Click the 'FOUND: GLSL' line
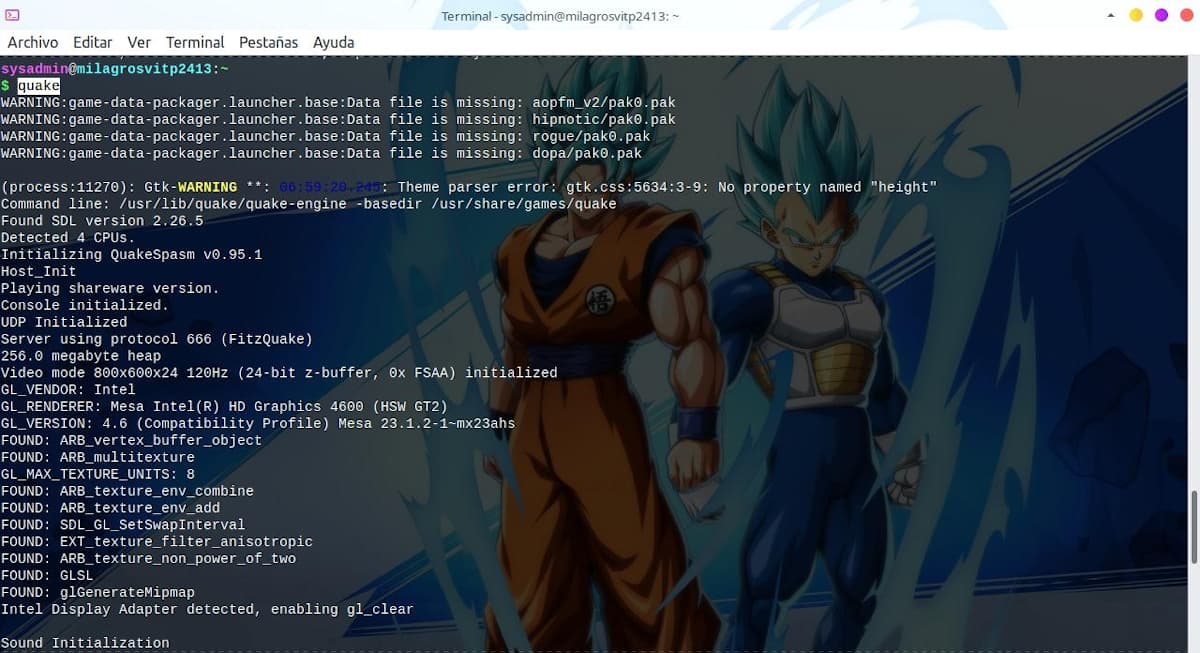1200x653 pixels. (47, 575)
